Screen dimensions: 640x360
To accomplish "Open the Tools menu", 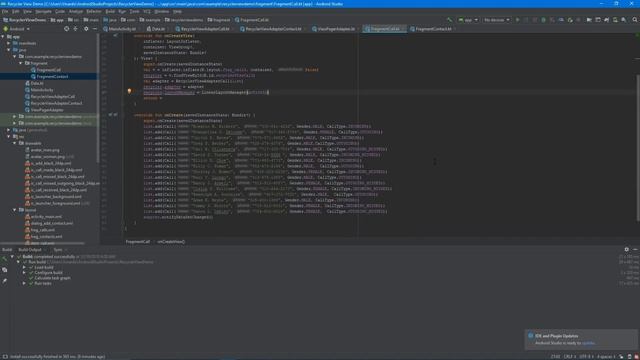I will (134, 11).
